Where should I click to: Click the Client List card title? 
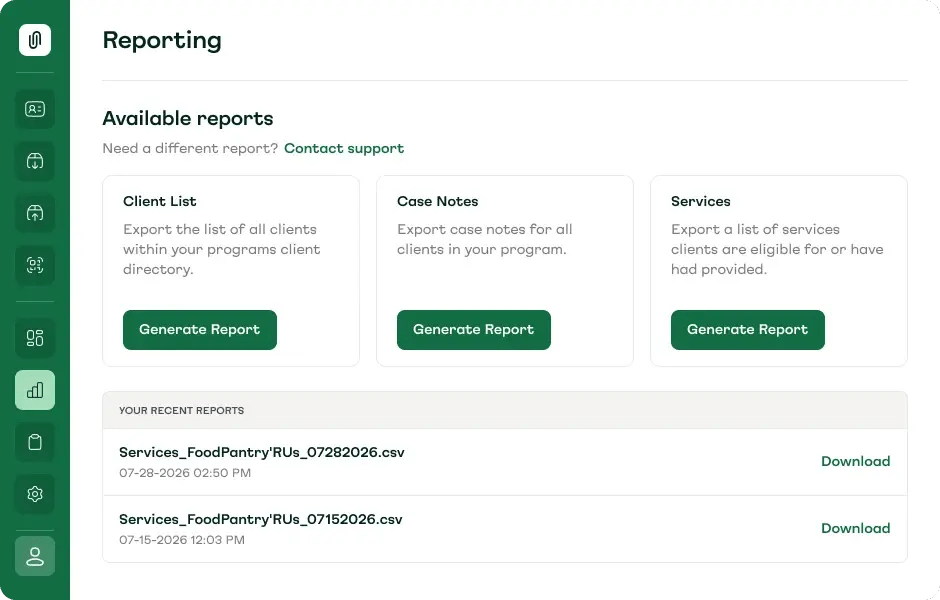pyautogui.click(x=159, y=201)
